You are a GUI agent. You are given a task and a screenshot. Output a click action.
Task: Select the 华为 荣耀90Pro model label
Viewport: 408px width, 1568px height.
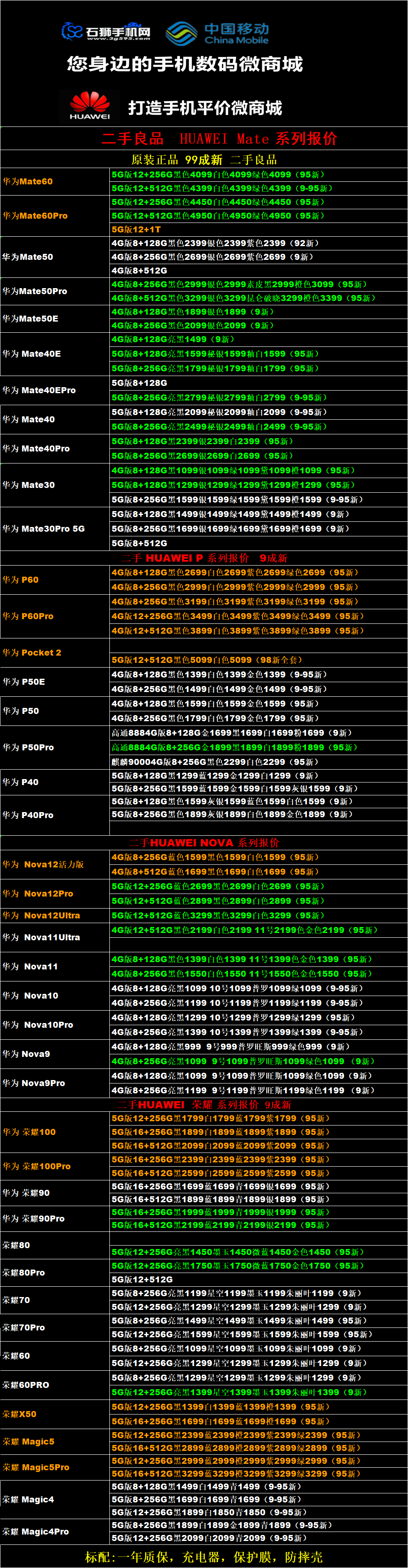click(x=33, y=1219)
